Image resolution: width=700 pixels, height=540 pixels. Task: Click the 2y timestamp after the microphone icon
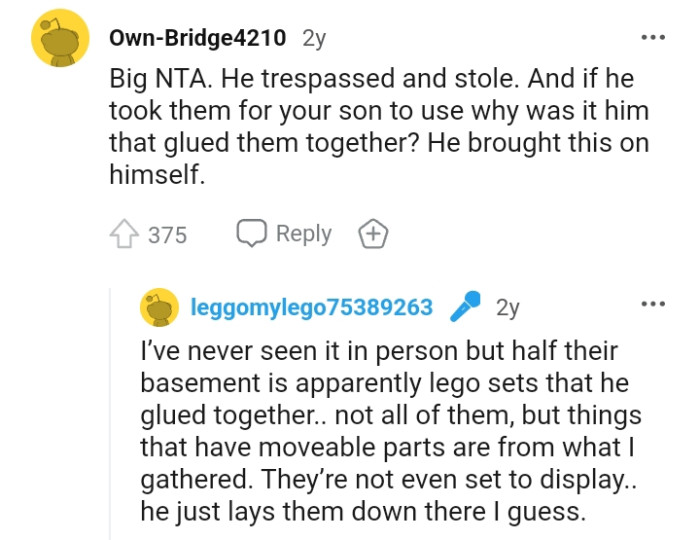pyautogui.click(x=508, y=307)
